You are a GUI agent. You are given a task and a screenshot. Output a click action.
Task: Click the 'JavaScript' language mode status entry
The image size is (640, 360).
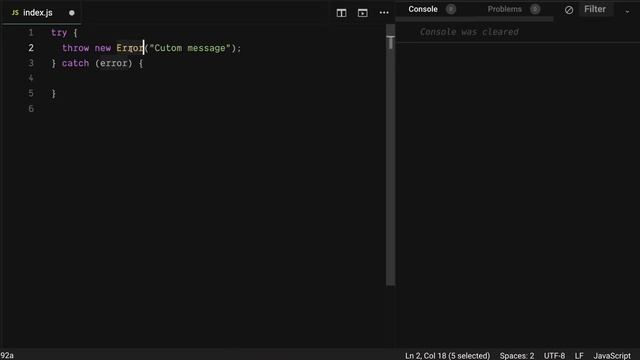coord(612,356)
